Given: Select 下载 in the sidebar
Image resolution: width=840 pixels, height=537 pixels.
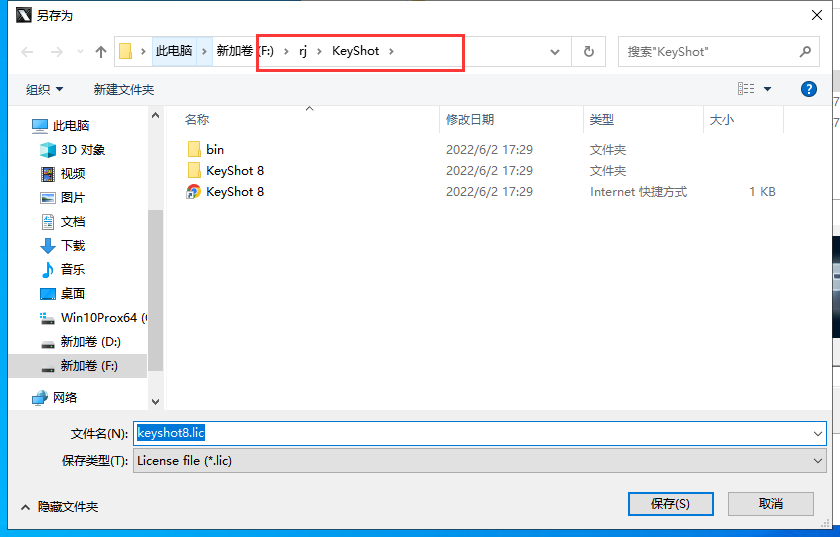Looking at the screenshot, I should [63, 246].
